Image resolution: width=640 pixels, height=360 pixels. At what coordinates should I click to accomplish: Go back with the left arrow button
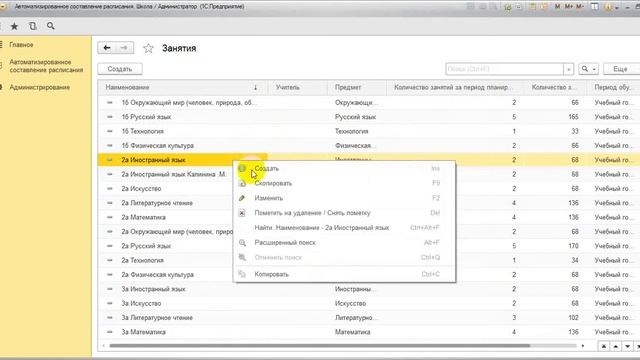[x=107, y=48]
